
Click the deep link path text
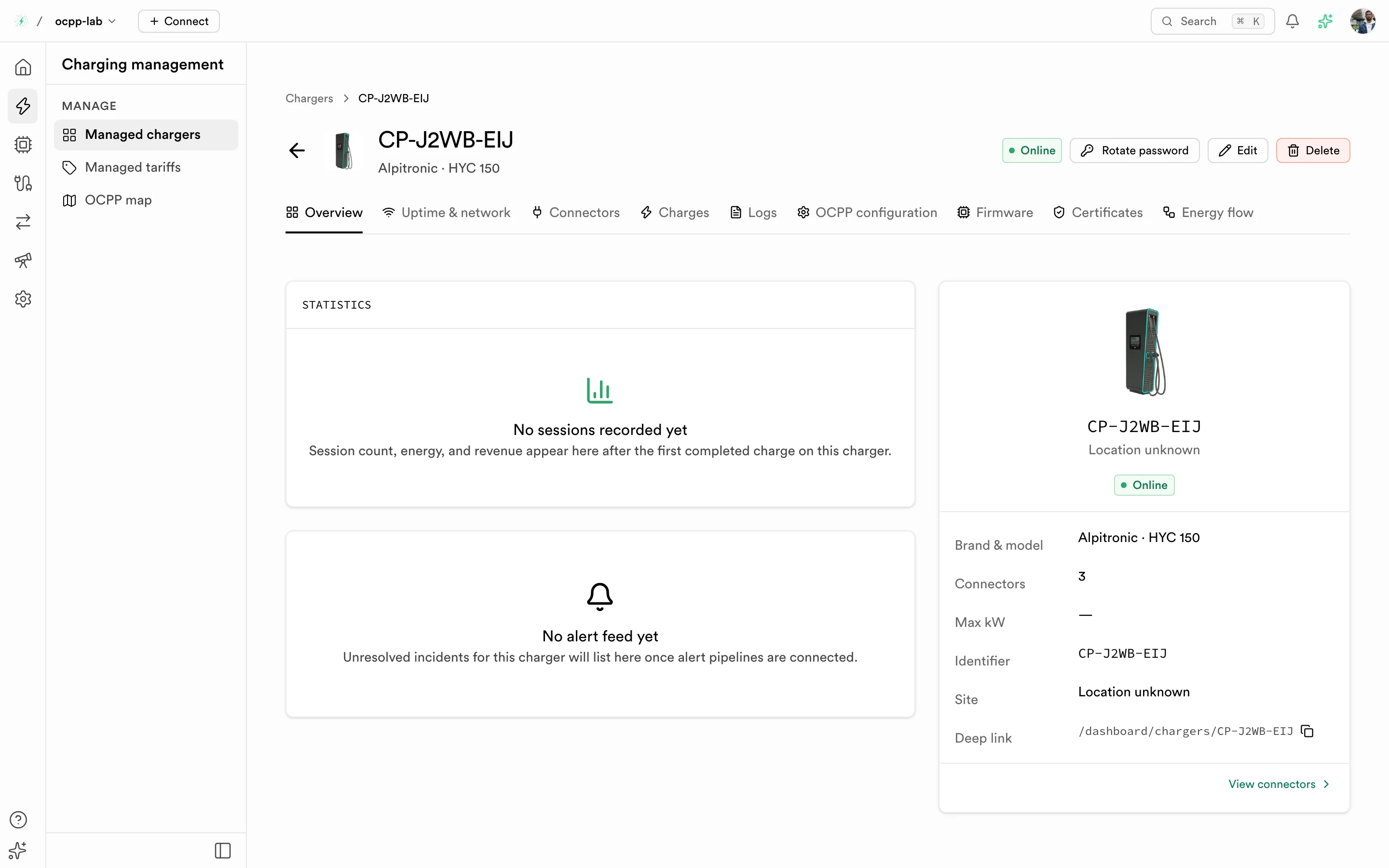click(x=1185, y=731)
